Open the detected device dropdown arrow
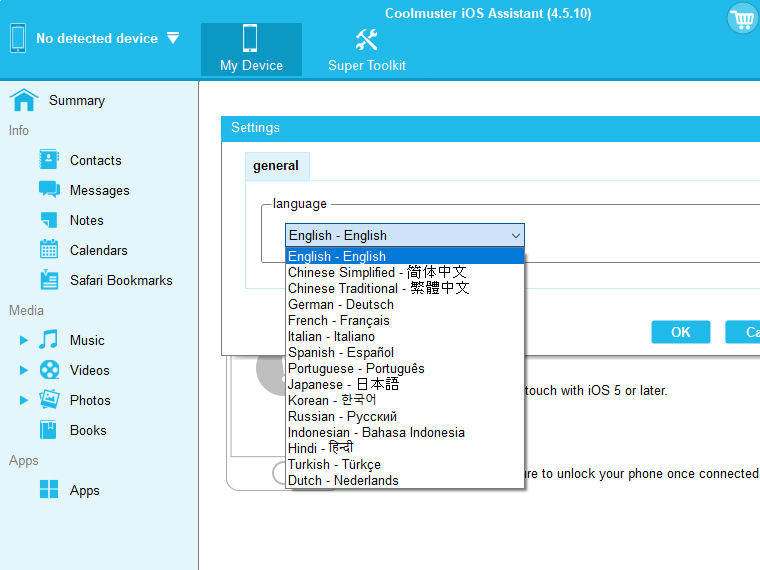Image resolution: width=760 pixels, height=570 pixels. pos(173,37)
